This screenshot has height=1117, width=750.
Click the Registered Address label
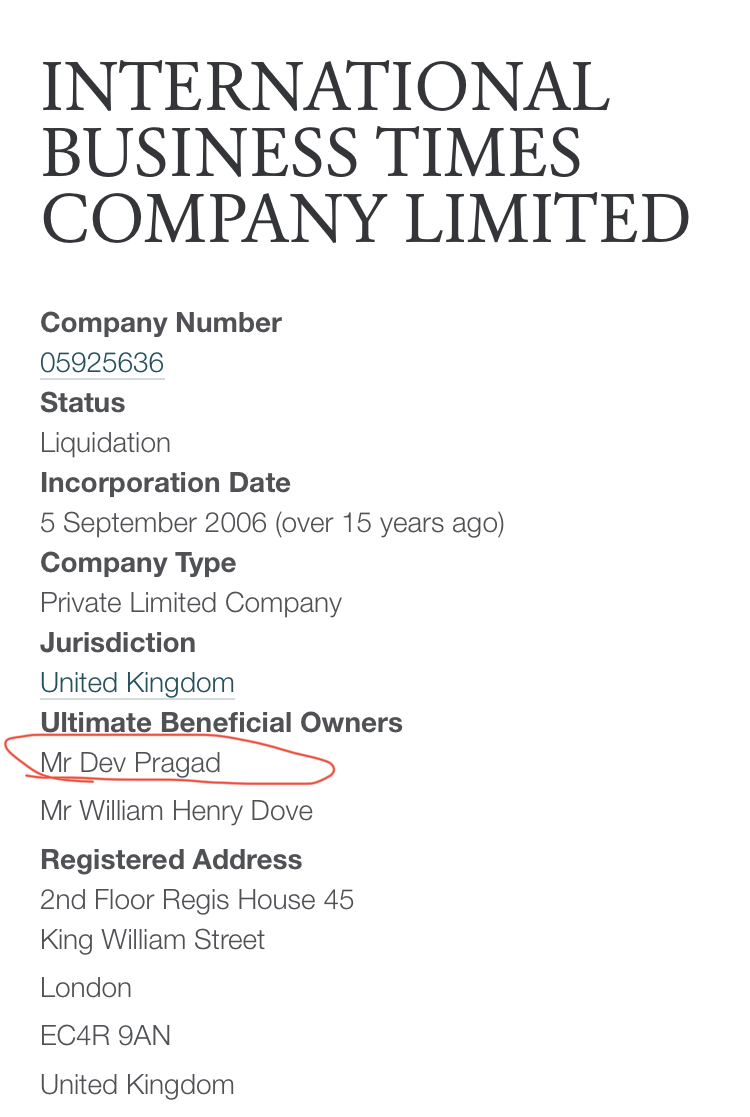(171, 860)
